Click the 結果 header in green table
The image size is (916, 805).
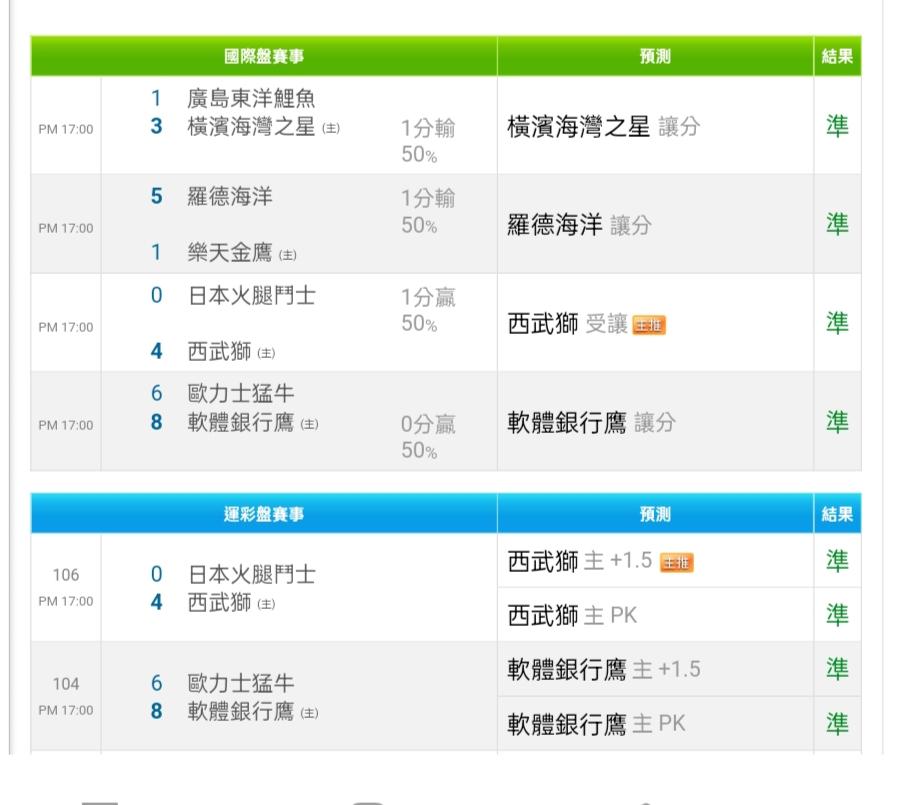tap(837, 56)
